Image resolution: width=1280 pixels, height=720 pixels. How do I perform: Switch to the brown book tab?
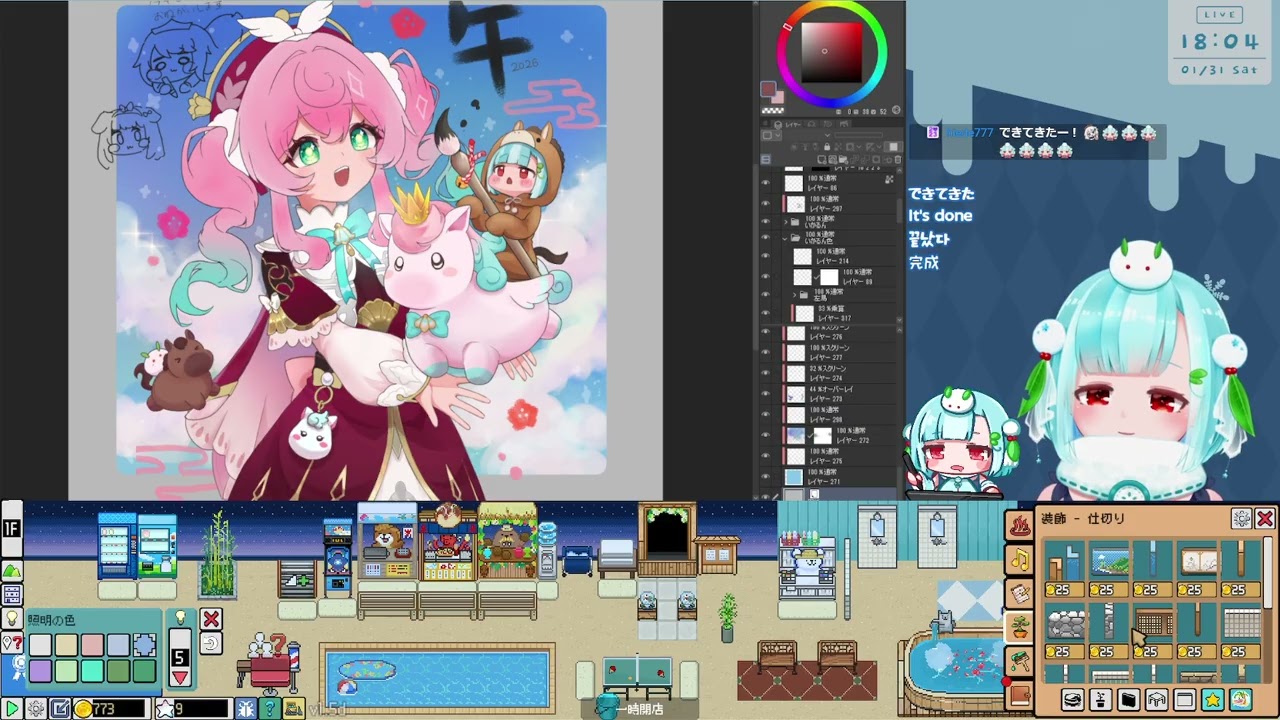pos(1020,696)
